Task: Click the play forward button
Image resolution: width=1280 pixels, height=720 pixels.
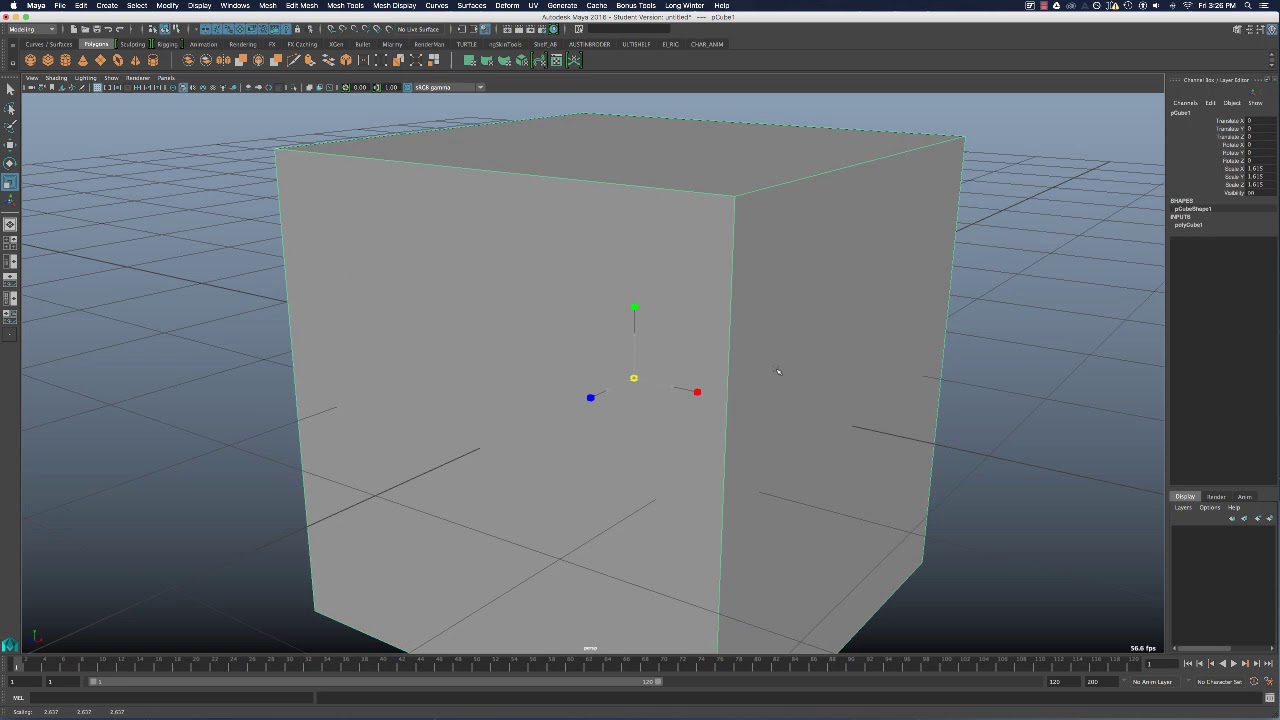Action: [x=1233, y=664]
